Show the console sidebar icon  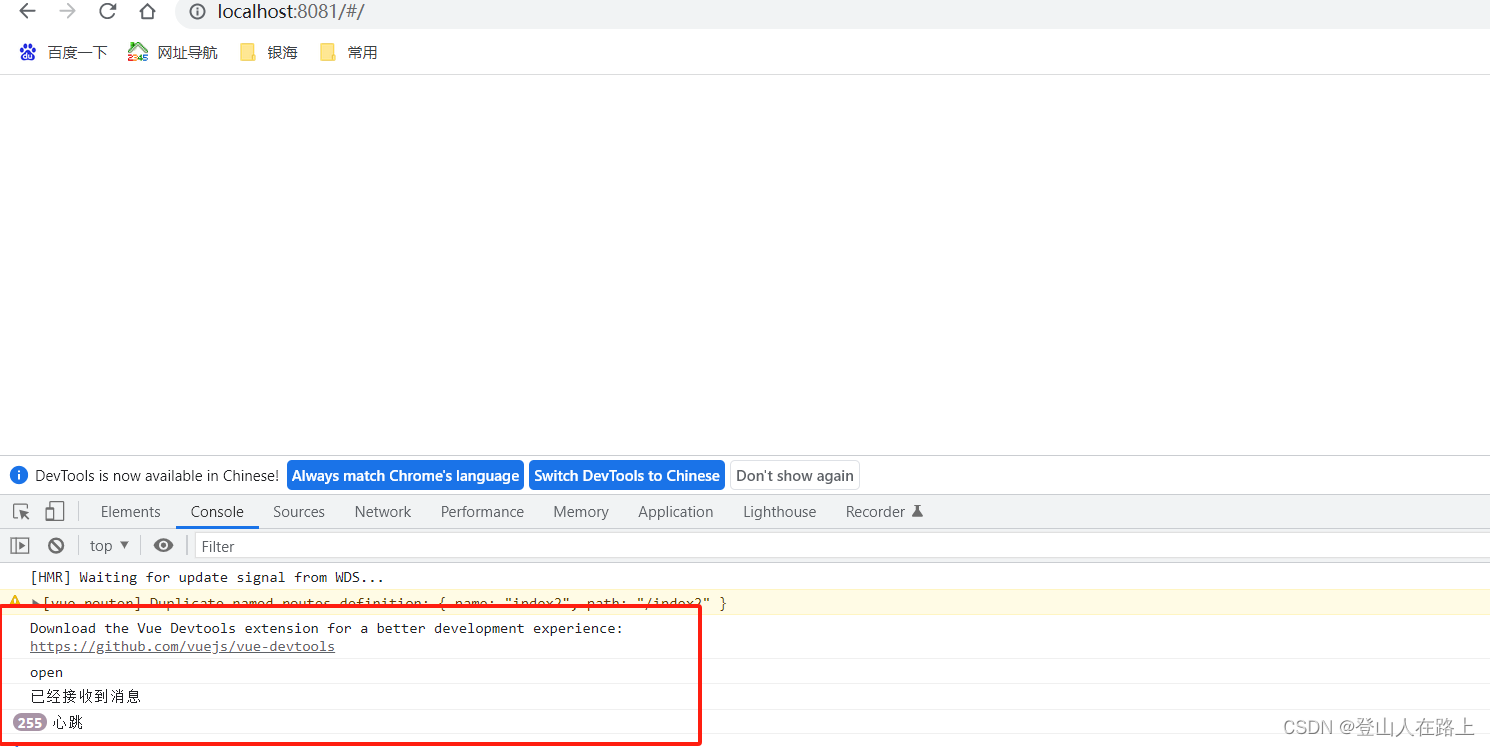click(x=20, y=545)
